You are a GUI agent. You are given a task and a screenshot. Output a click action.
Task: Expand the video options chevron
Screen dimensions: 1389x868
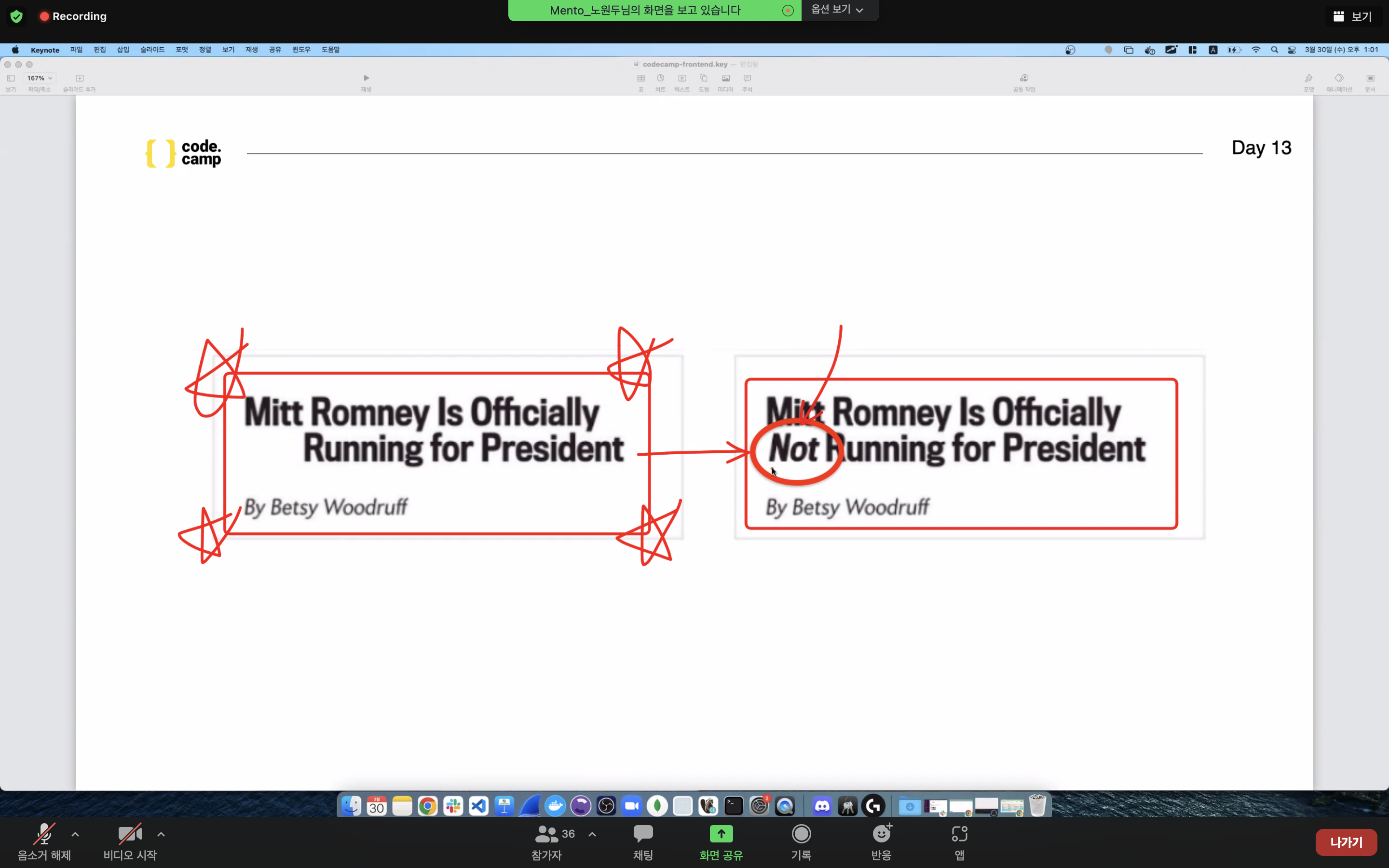pos(161,834)
